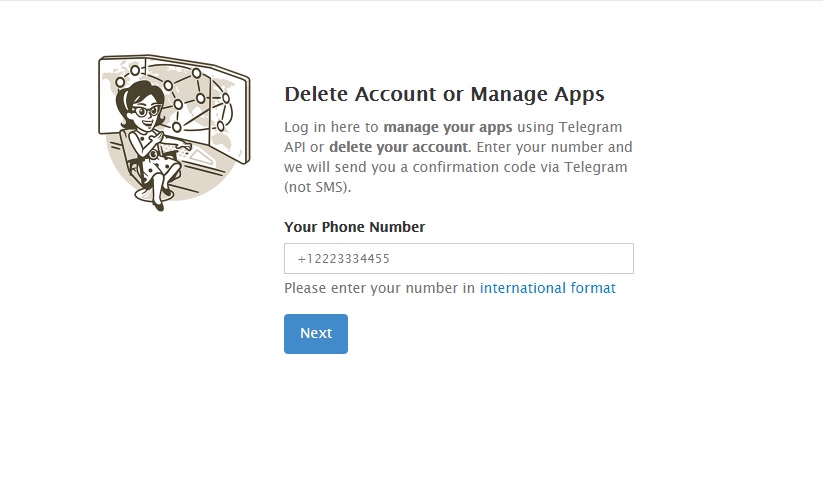Click the 'Please enter your number in' text
The image size is (823, 496).
380,288
